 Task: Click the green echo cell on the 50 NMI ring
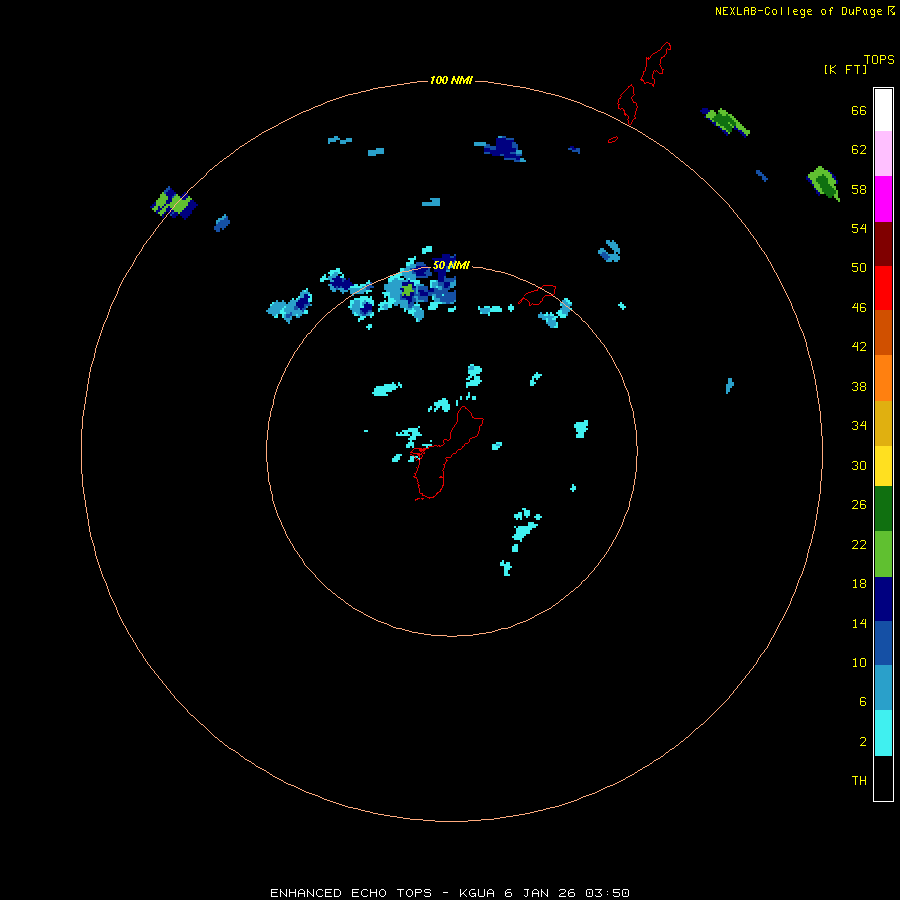(407, 290)
